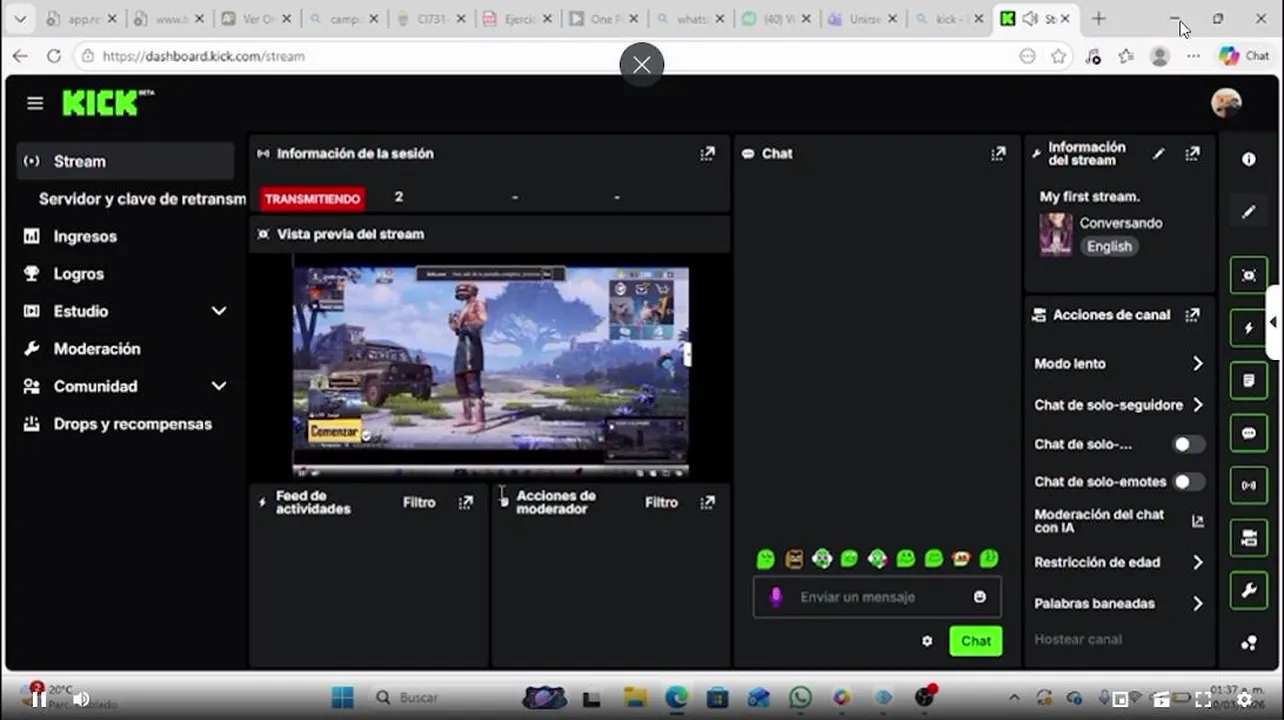Click the TRANSMITIENDO status badge
The width and height of the screenshot is (1284, 720).
point(313,199)
